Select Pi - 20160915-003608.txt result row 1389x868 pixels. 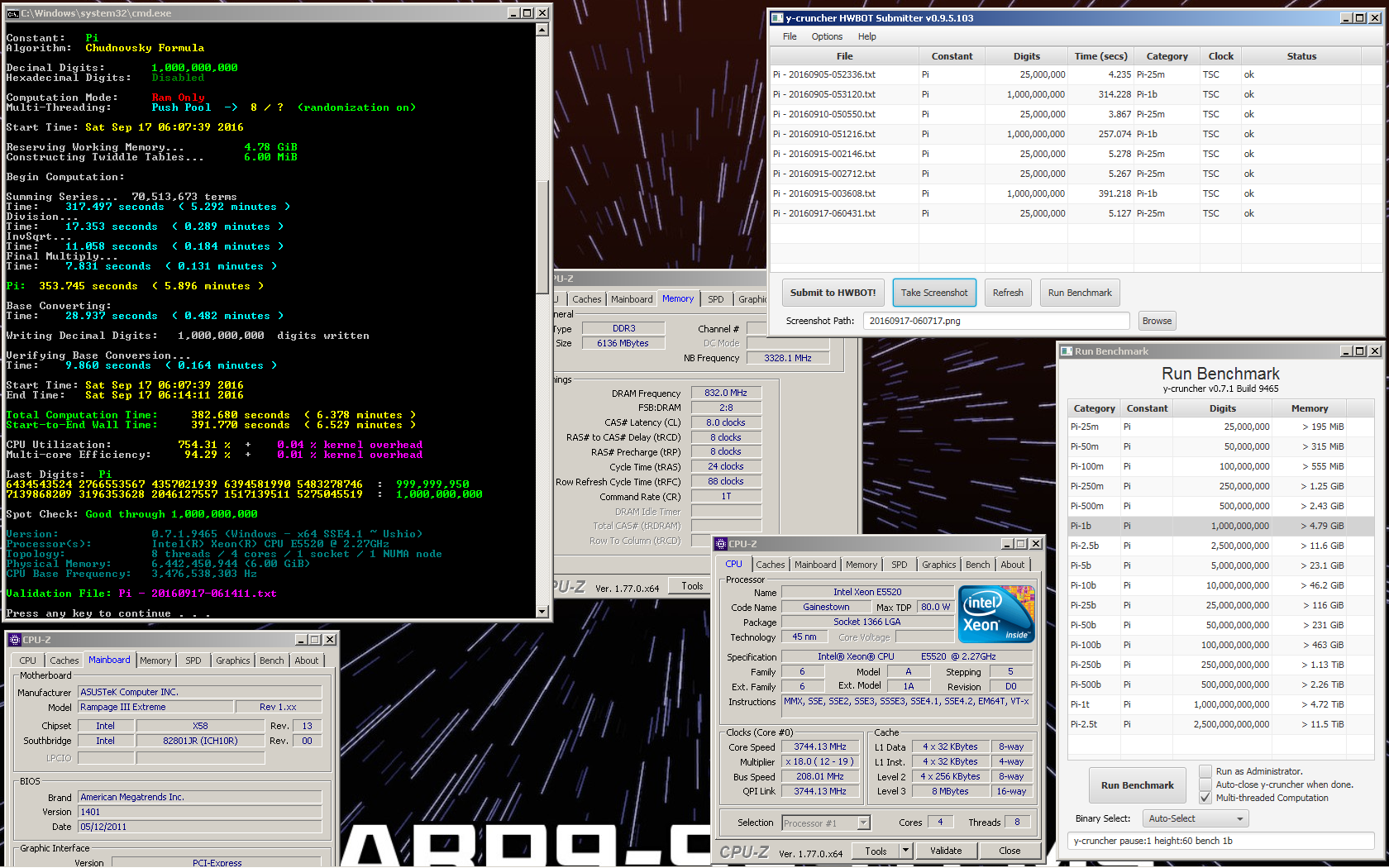[x=1076, y=193]
